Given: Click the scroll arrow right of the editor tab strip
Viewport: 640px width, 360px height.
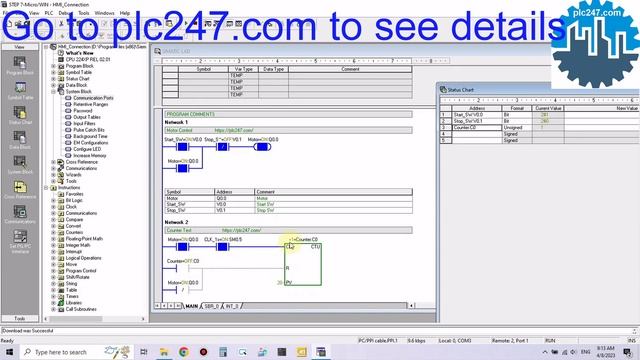Looking at the screenshot, I should (x=411, y=306).
